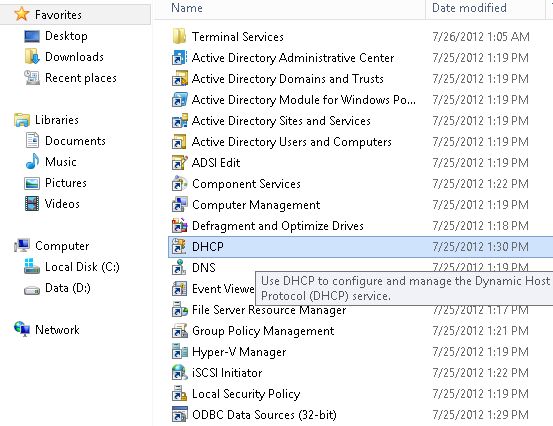This screenshot has width=553, height=426.
Task: Select Libraries in the navigation pane
Action: tap(57, 120)
